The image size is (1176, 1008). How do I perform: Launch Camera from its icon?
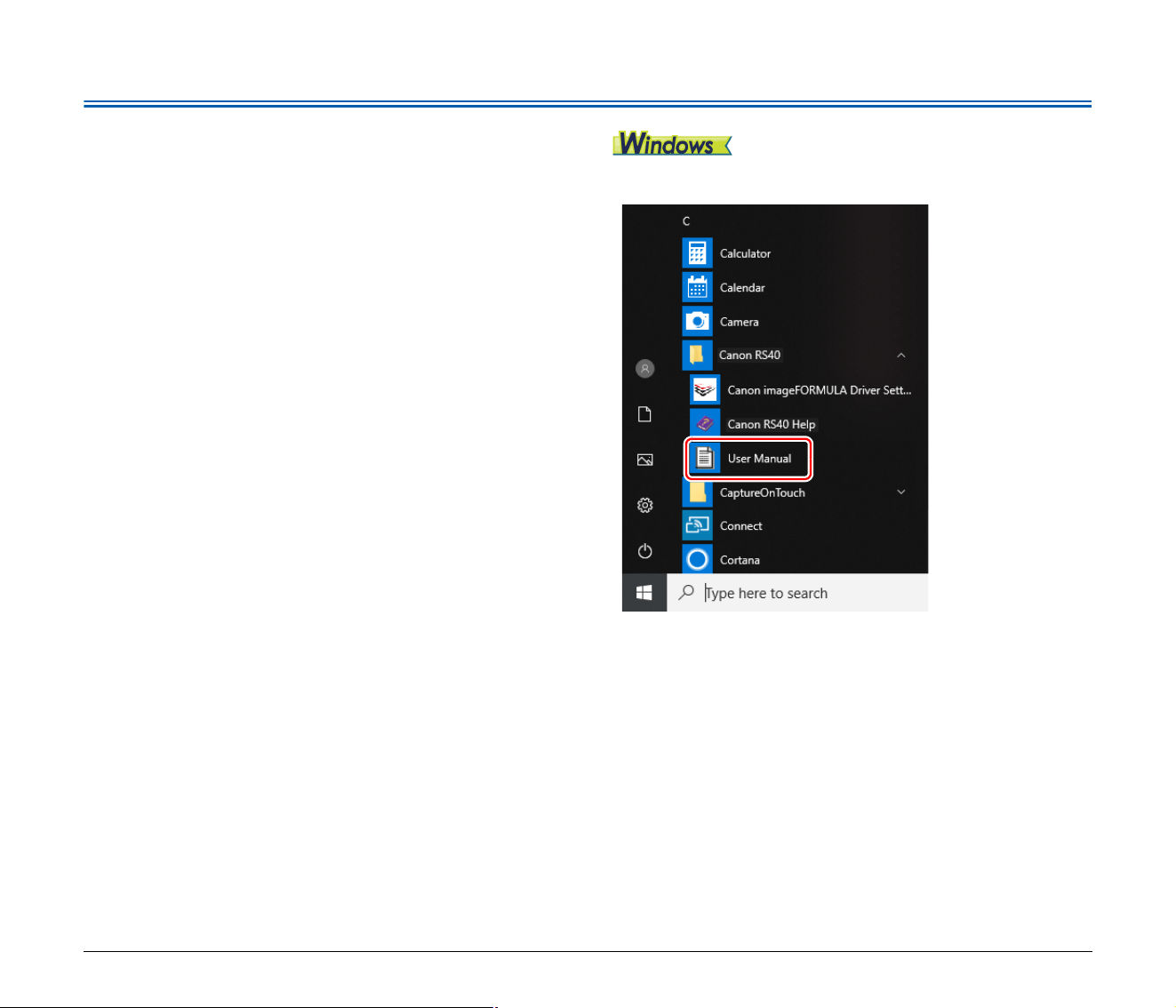pos(697,321)
